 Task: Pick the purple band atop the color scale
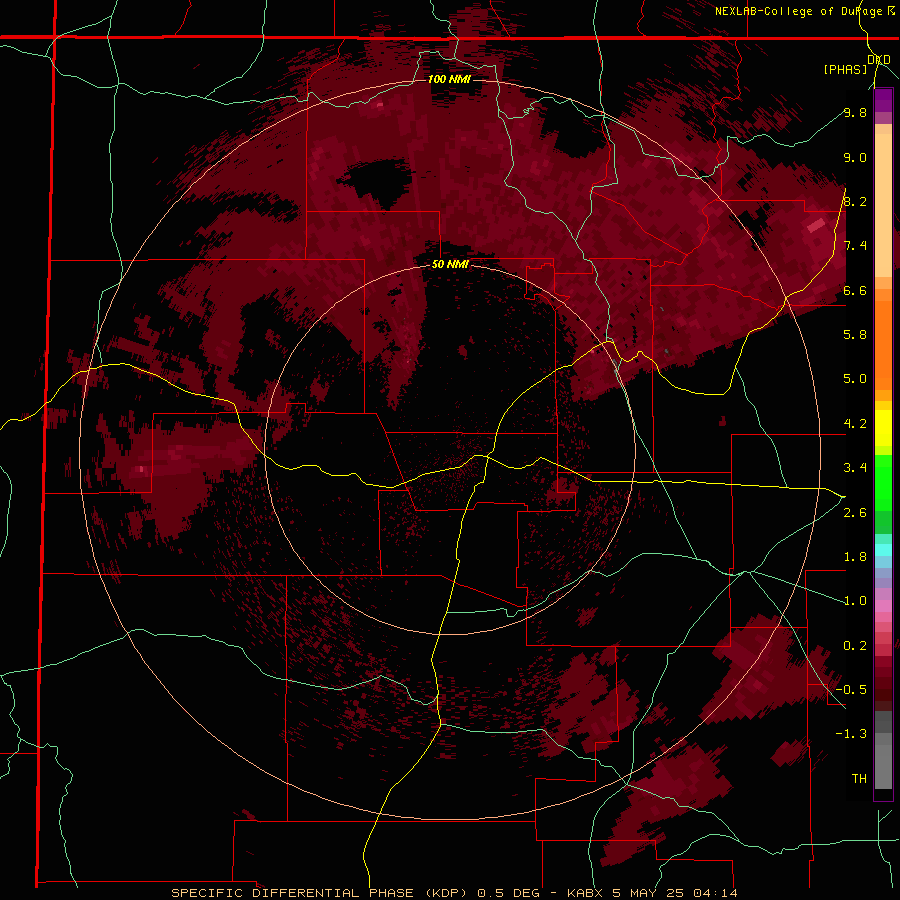[883, 101]
